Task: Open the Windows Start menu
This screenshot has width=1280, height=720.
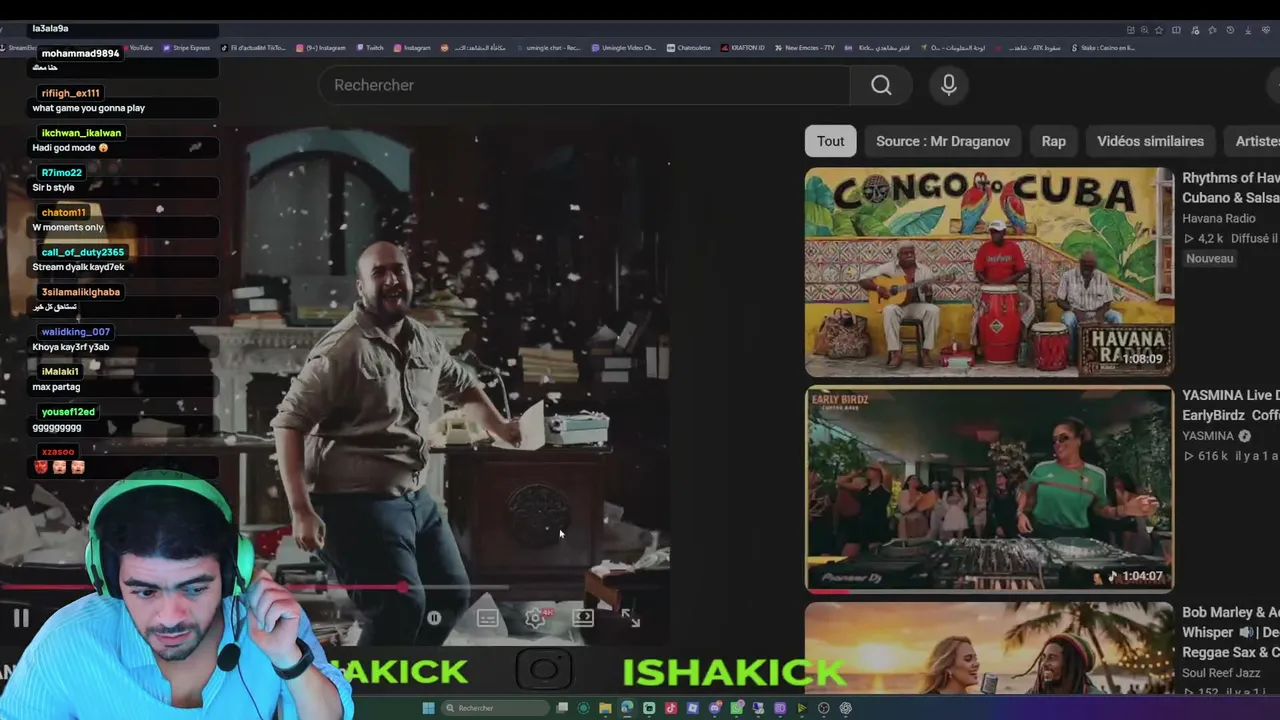Action: point(428,708)
